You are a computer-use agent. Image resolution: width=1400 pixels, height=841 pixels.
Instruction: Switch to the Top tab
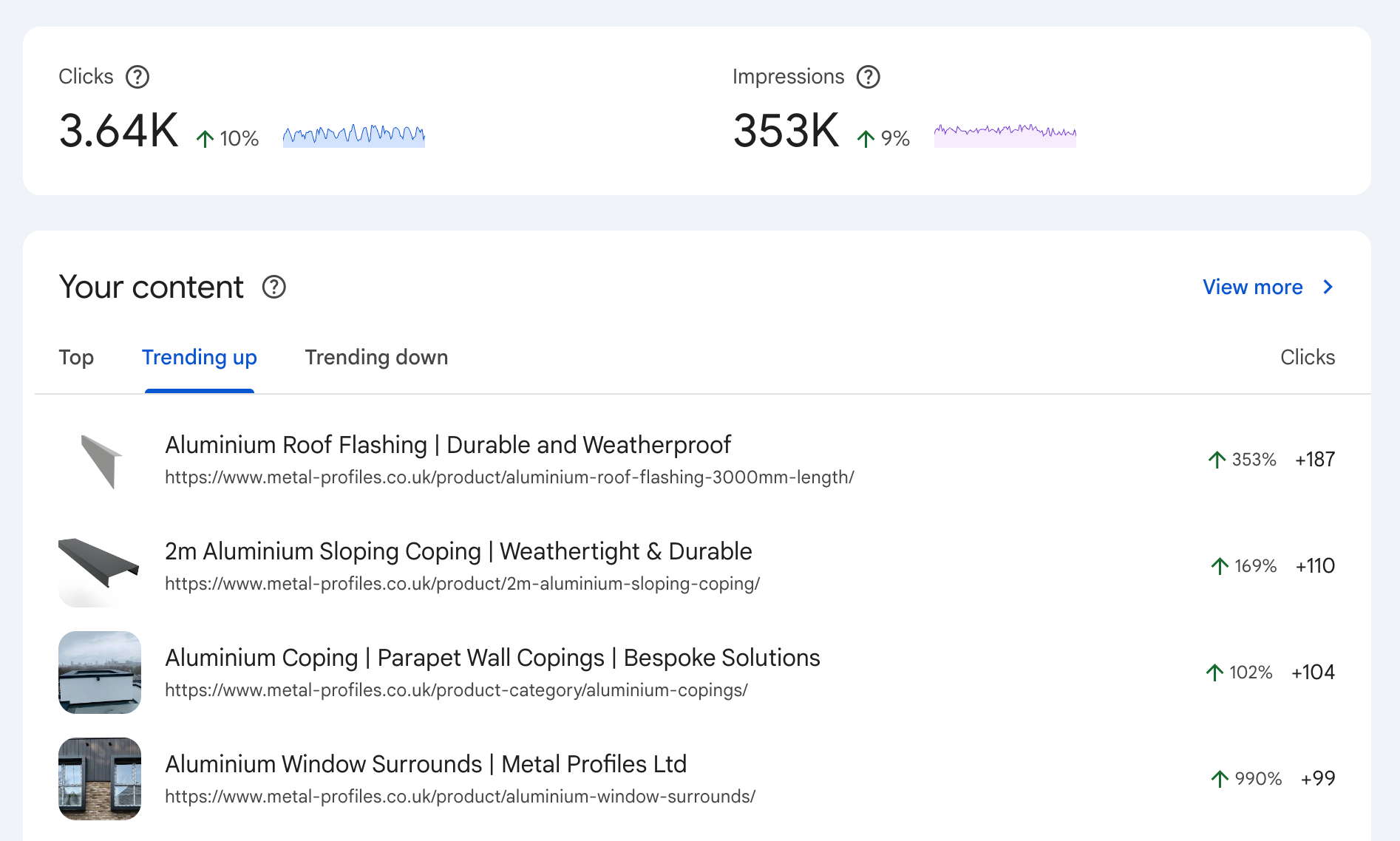(76, 358)
